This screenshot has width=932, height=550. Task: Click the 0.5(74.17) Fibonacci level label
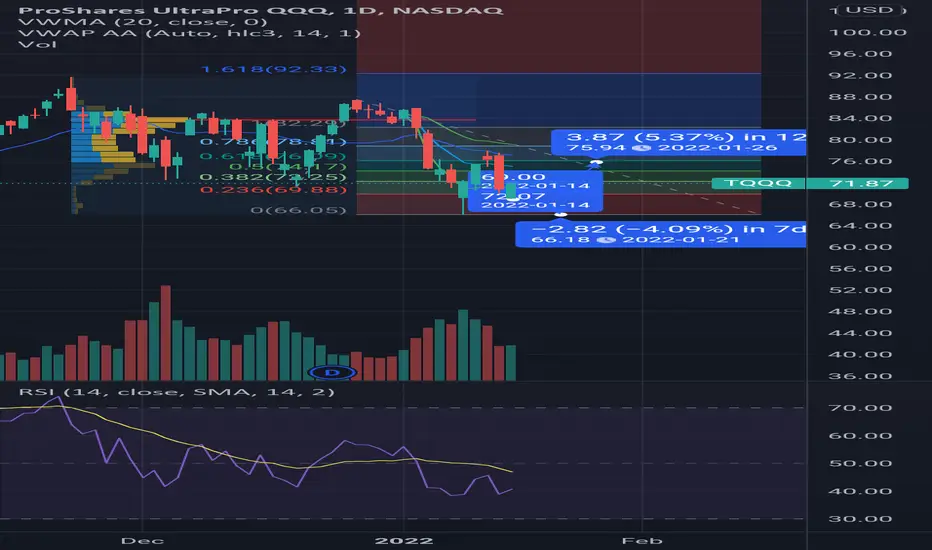point(288,166)
